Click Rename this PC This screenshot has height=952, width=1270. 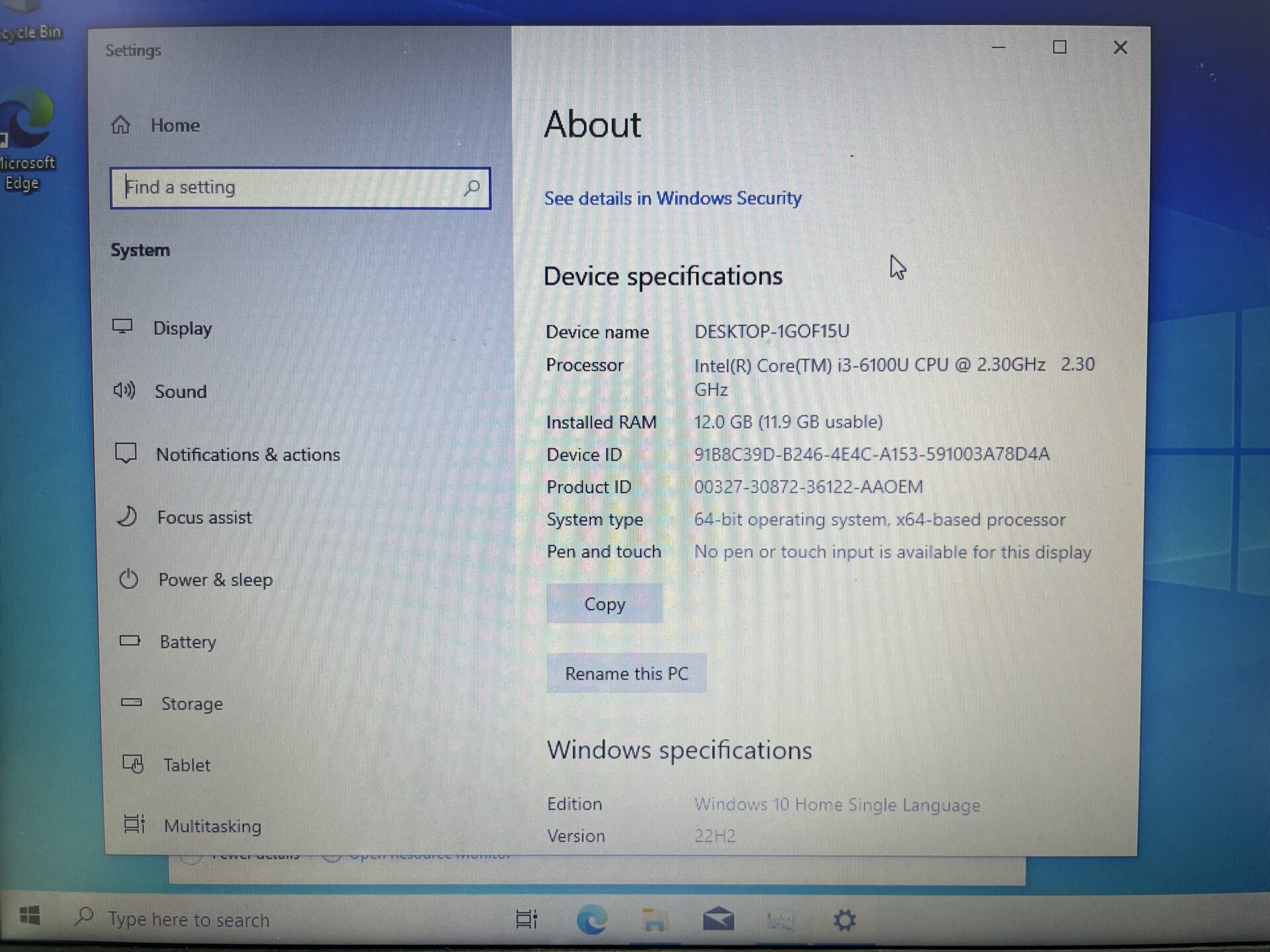coord(626,673)
